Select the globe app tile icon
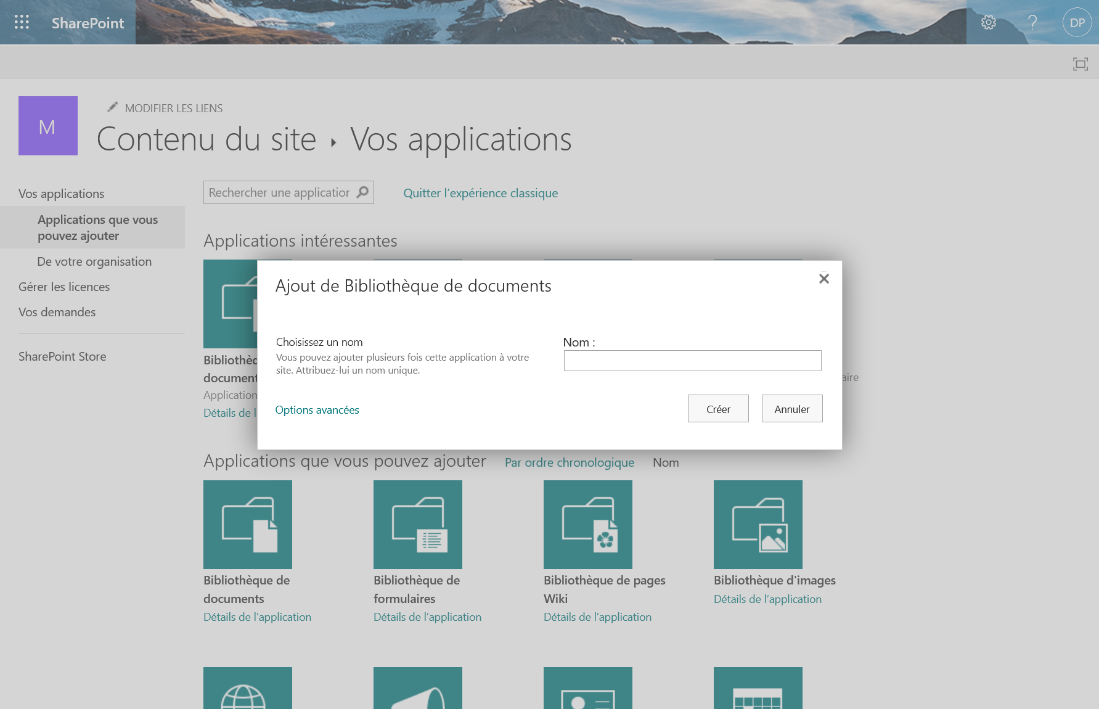 pos(247,688)
